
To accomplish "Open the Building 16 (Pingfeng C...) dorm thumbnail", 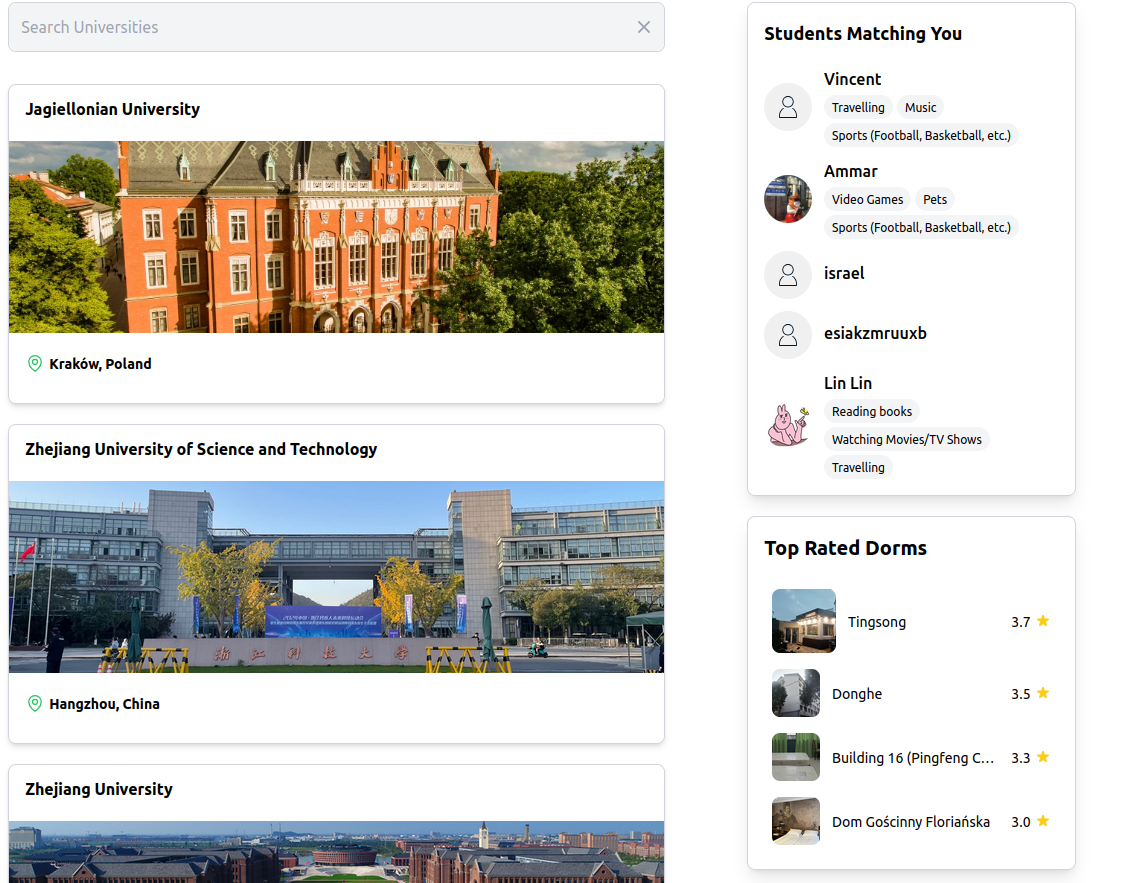I will (796, 757).
